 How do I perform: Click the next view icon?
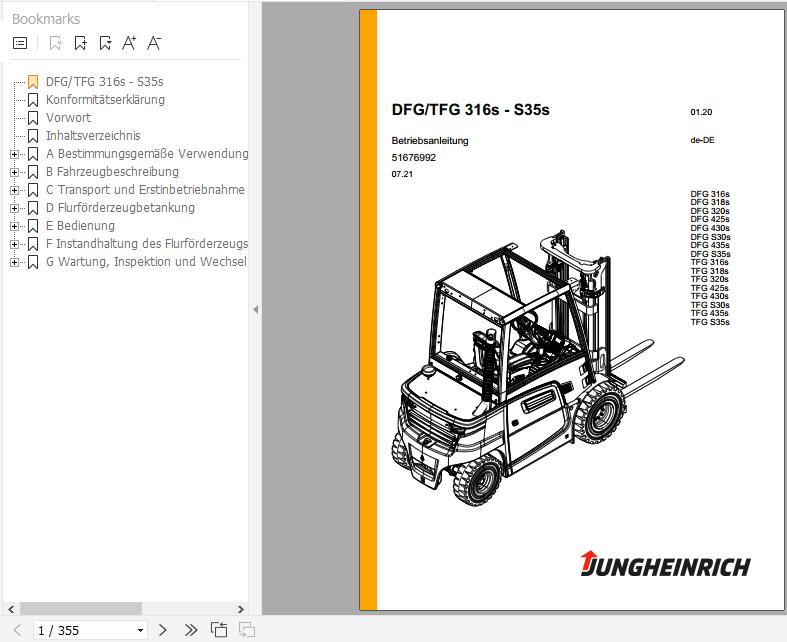click(x=247, y=630)
